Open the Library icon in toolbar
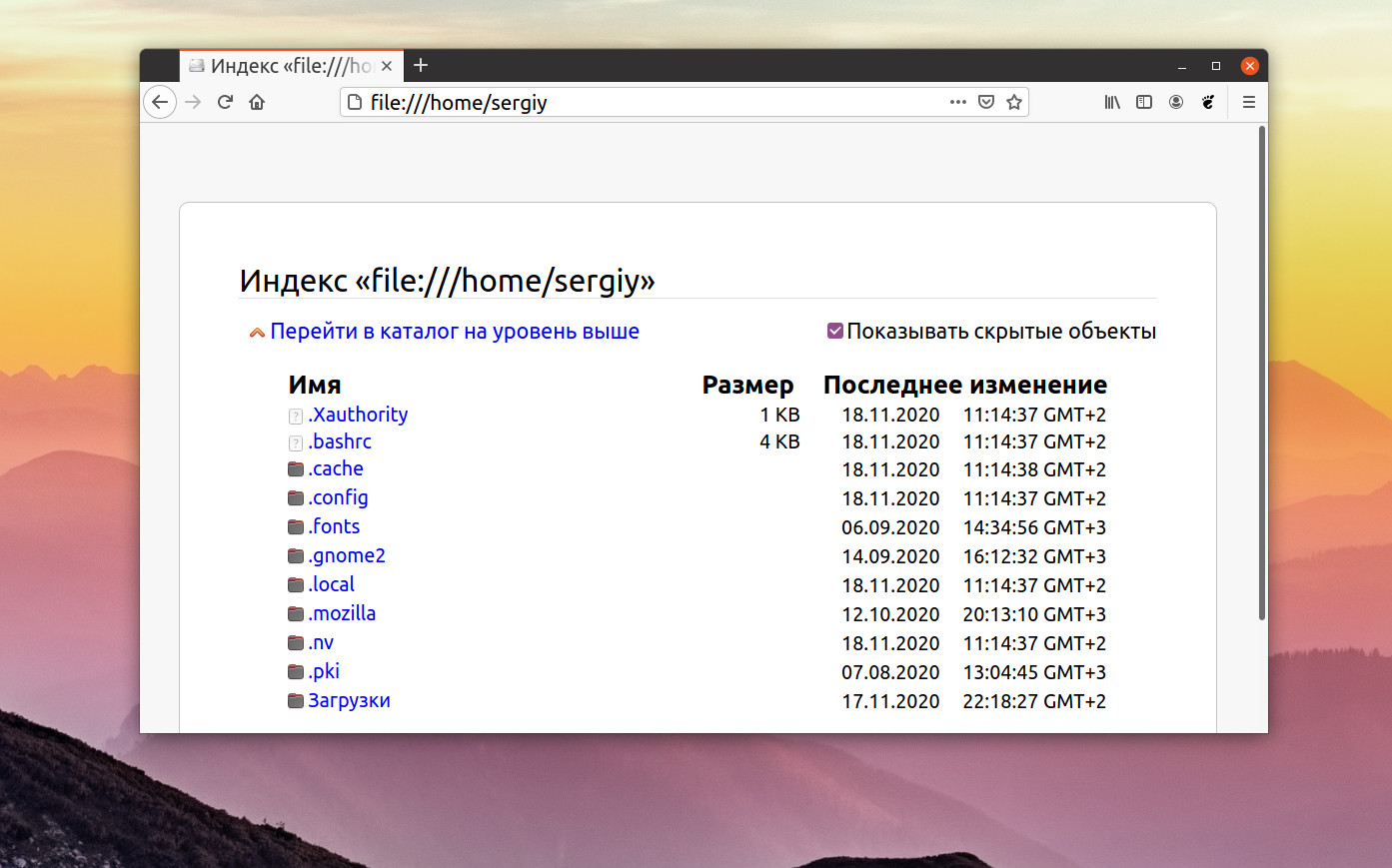The image size is (1392, 868). click(1112, 102)
